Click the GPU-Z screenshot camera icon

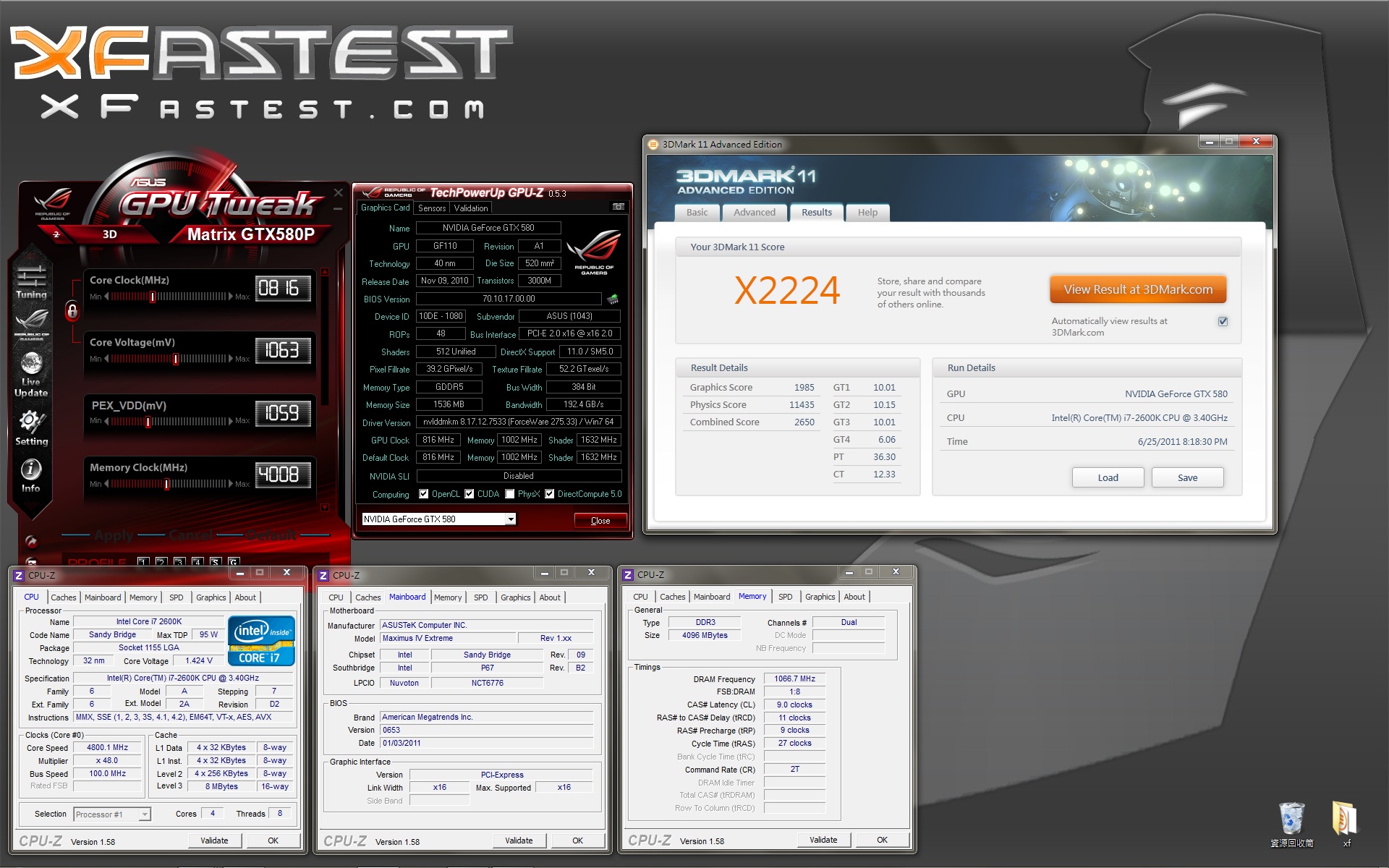click(x=618, y=207)
